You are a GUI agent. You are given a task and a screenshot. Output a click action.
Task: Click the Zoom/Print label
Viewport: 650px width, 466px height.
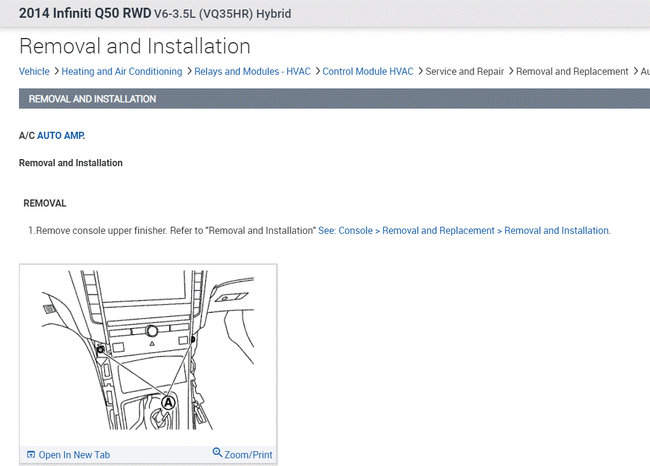click(x=248, y=455)
